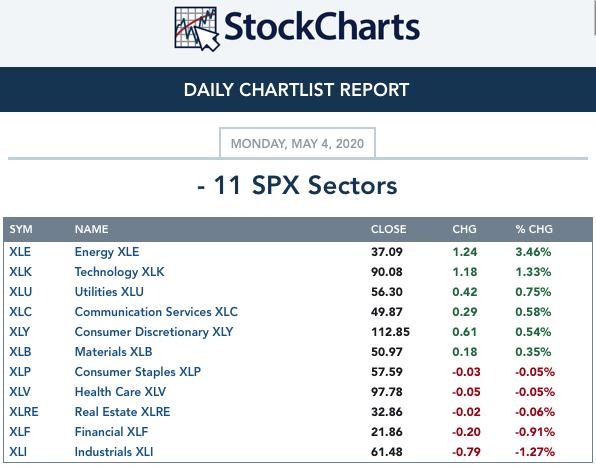Viewport: 596px width, 467px height.
Task: Open the XLE symbol link
Action: [x=20, y=252]
